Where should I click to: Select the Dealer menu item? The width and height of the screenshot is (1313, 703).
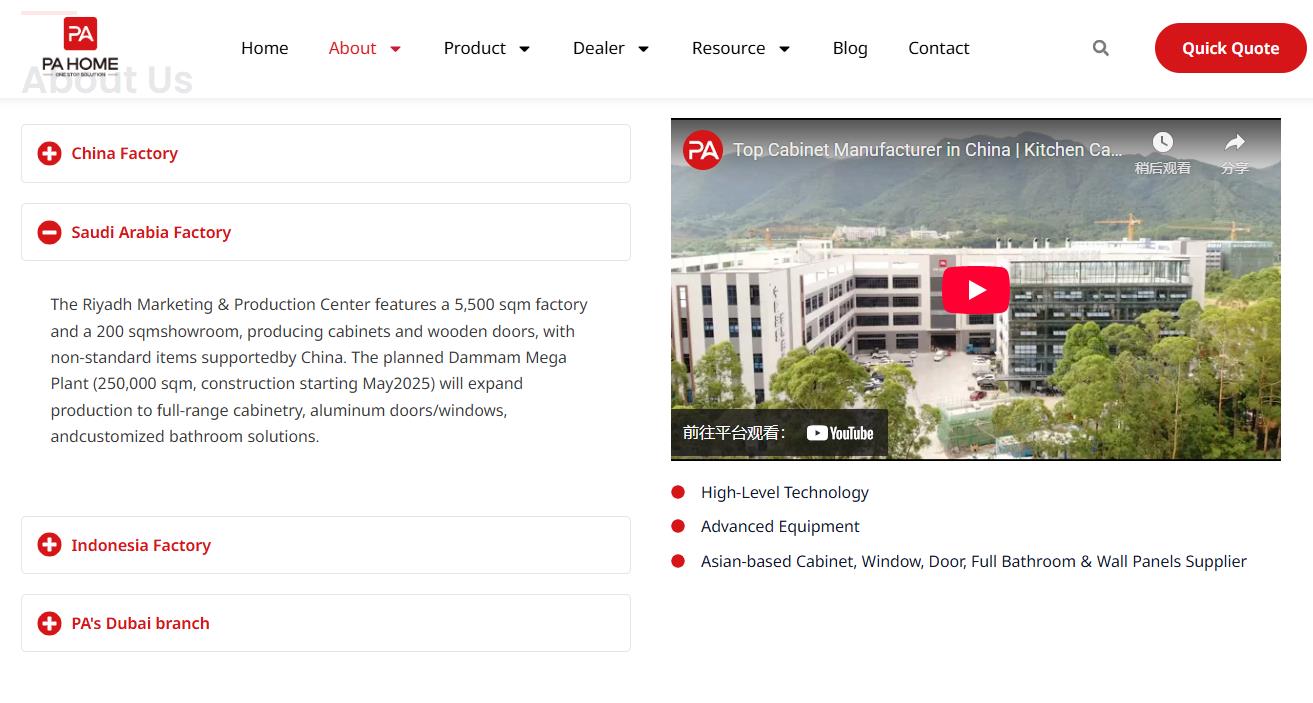click(599, 48)
